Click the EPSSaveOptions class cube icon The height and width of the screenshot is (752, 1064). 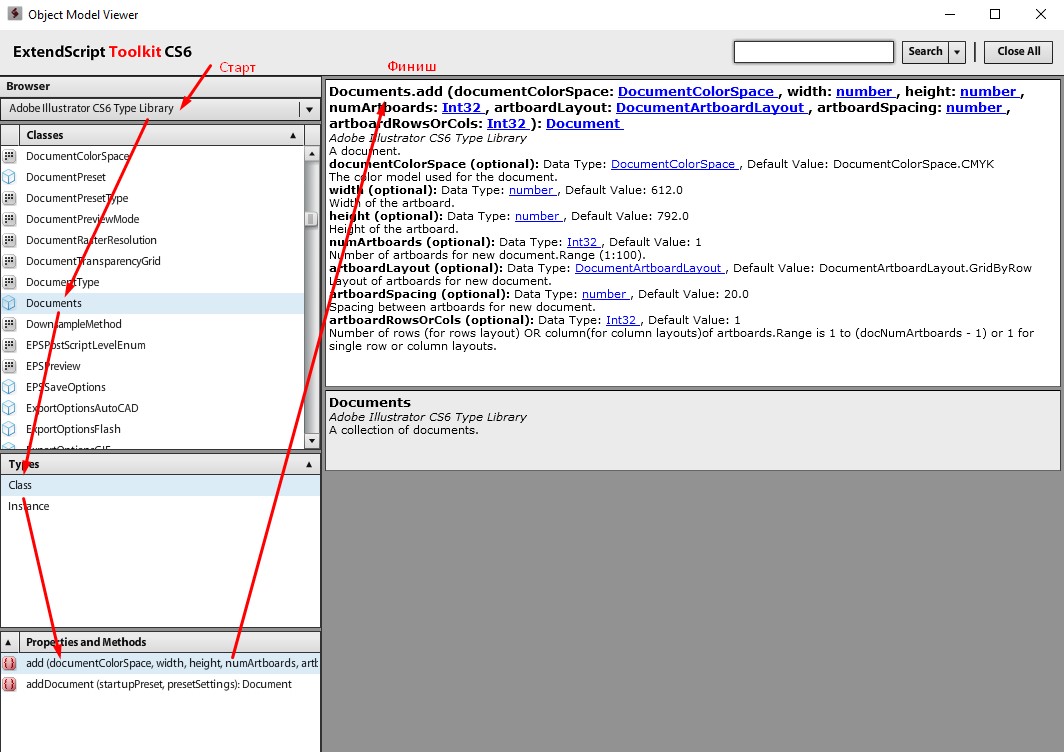click(9, 388)
